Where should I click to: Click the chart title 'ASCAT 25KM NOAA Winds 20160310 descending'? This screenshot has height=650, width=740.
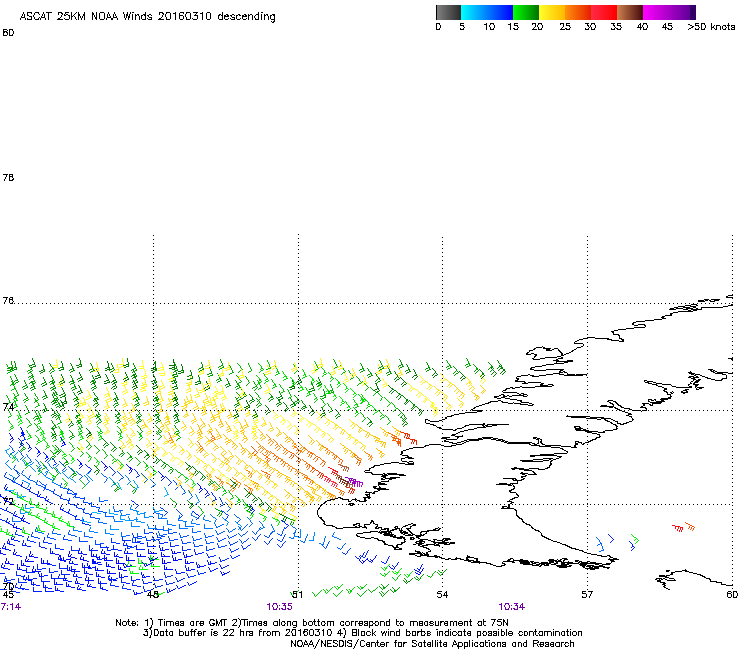pyautogui.click(x=147, y=17)
